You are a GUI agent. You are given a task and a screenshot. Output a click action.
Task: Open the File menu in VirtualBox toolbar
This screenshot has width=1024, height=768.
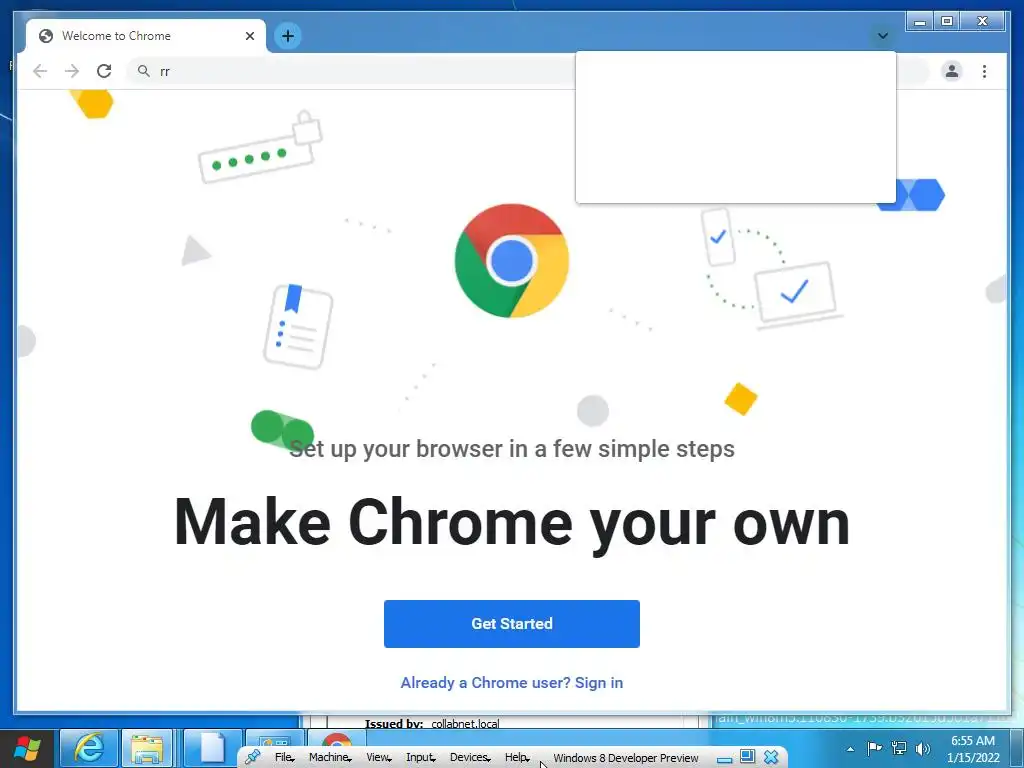[x=284, y=758]
